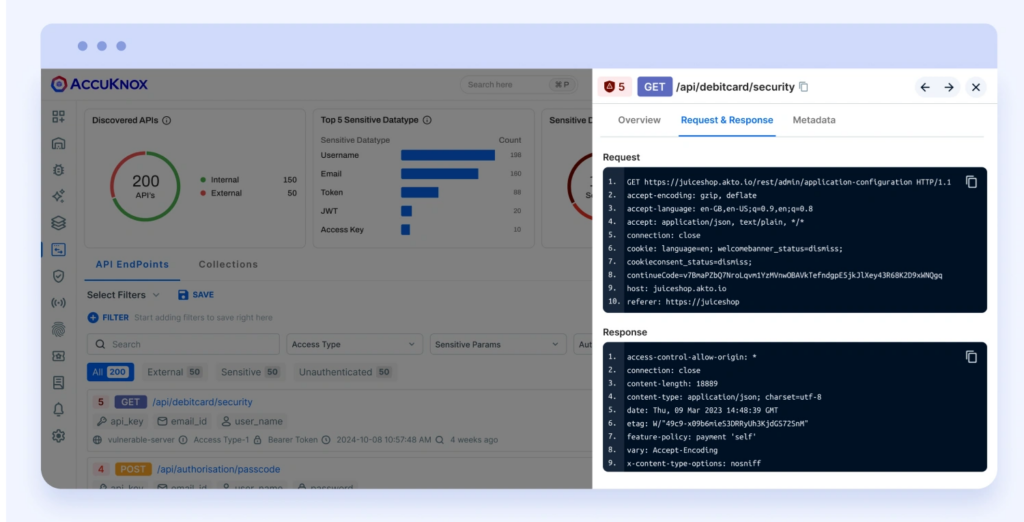The width and height of the screenshot is (1024, 522).
Task: Click the AccuKnox logo
Action: (x=99, y=84)
